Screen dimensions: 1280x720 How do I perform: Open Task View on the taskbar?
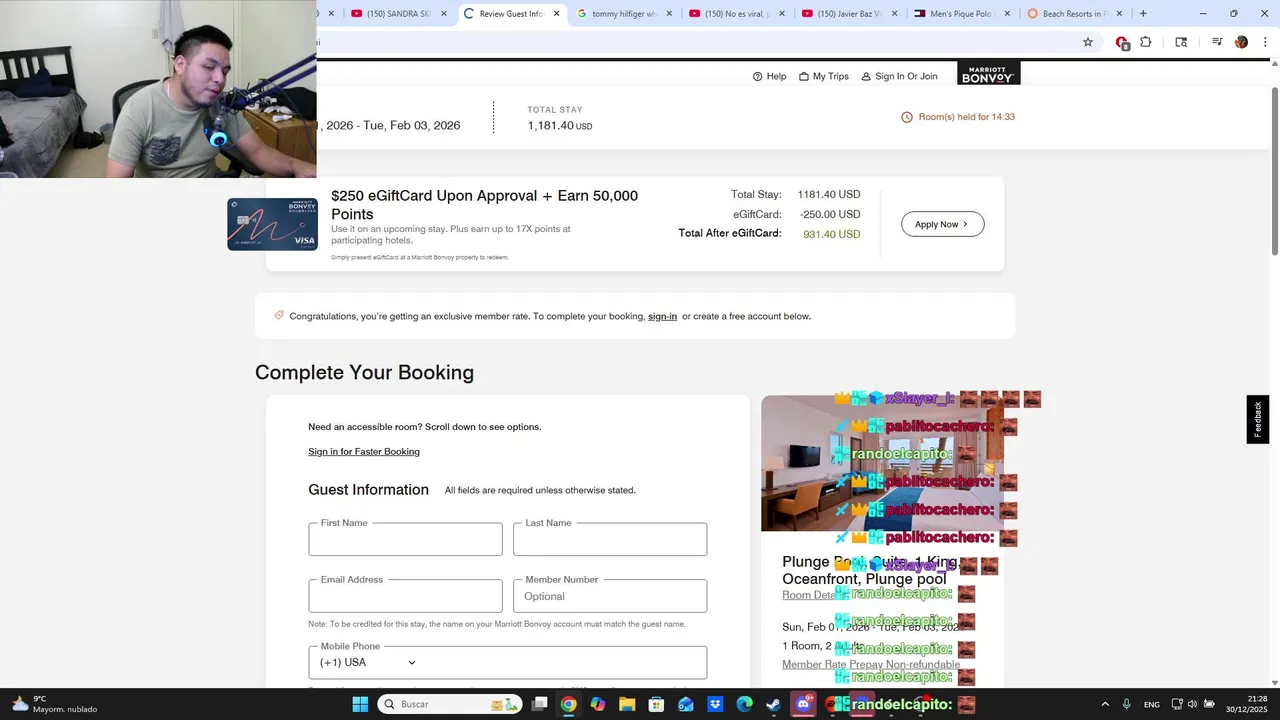coord(540,704)
